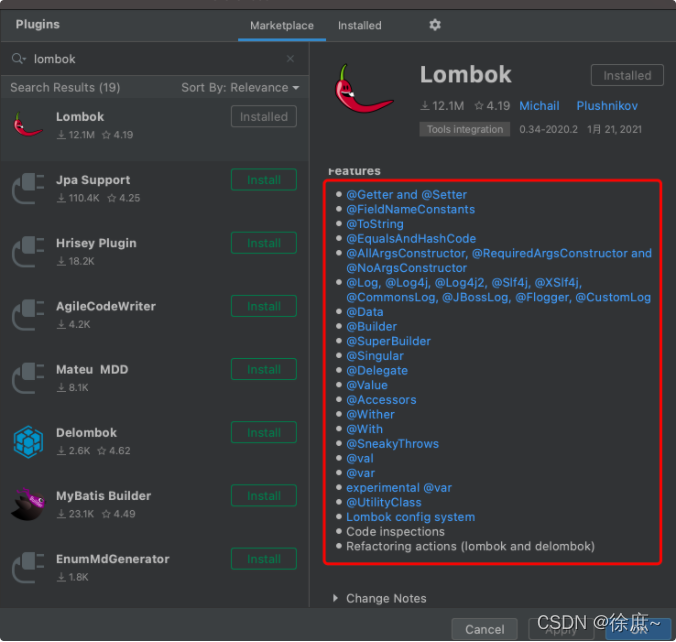The width and height of the screenshot is (676, 642).
Task: Click Installed button in Lombok list row
Action: [x=264, y=116]
